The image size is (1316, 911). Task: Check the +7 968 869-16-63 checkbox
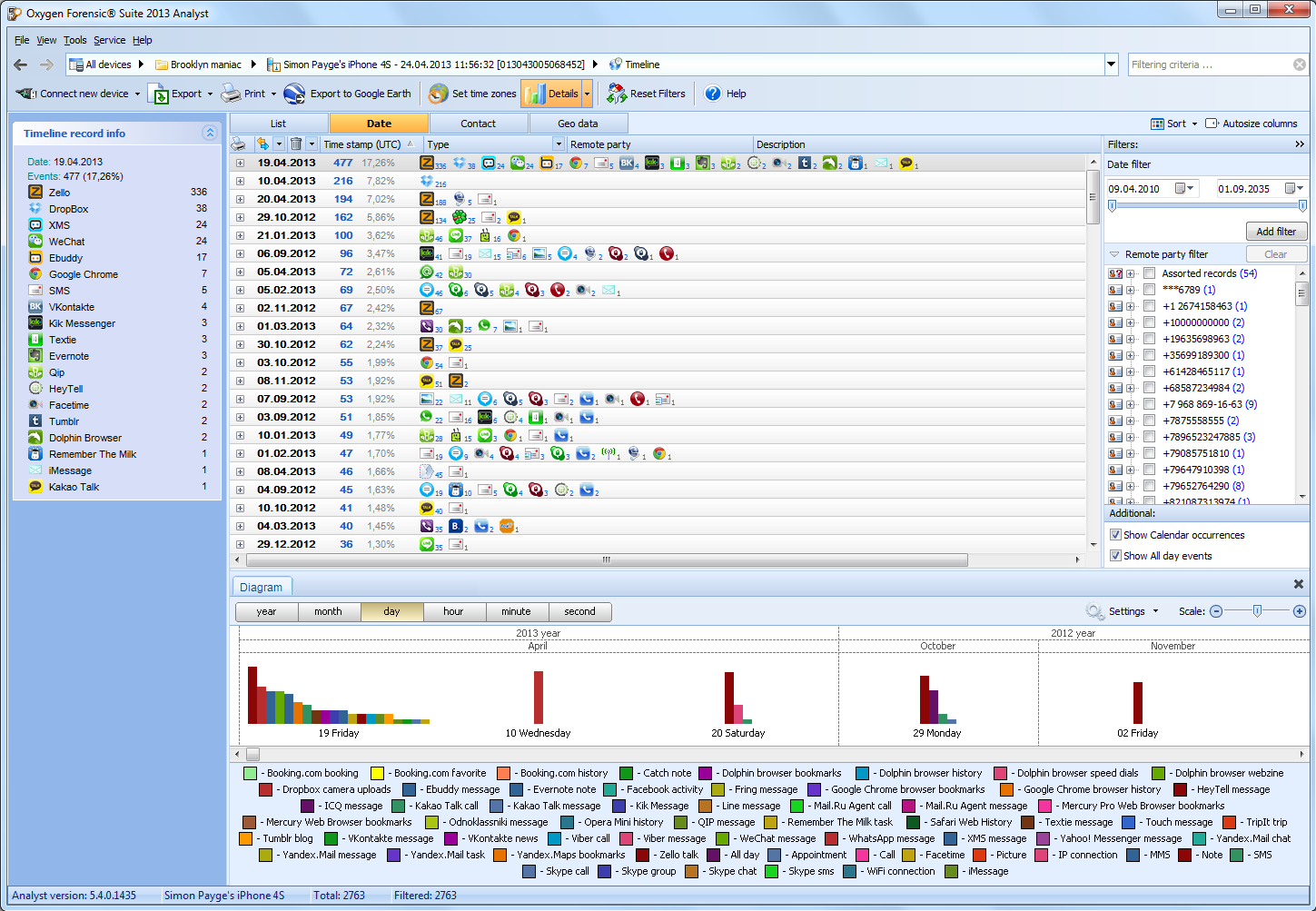point(1150,404)
